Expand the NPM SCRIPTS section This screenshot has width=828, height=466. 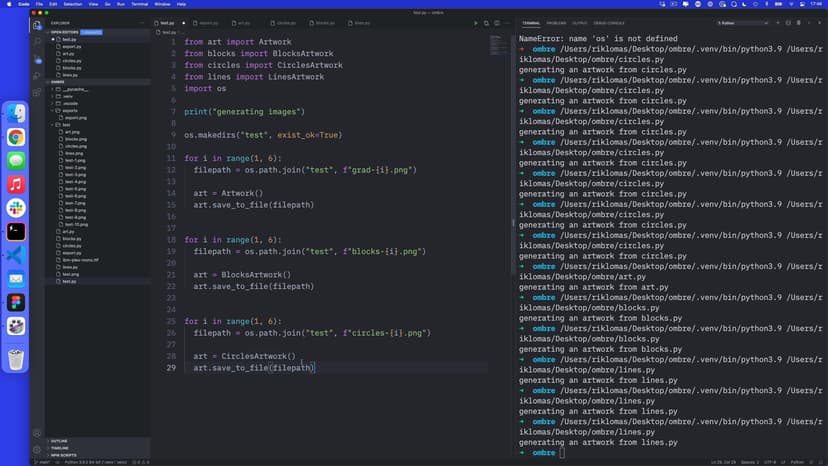pos(62,455)
